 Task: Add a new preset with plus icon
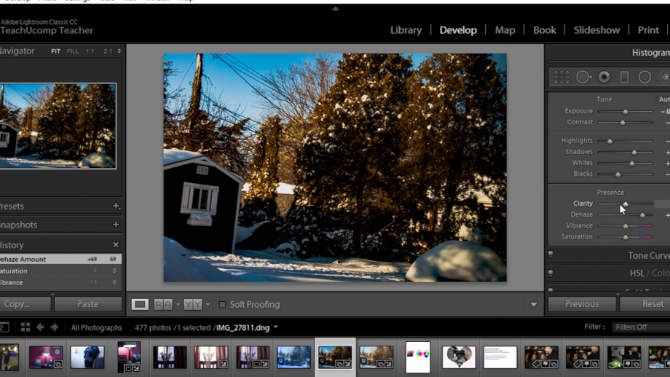click(x=116, y=206)
